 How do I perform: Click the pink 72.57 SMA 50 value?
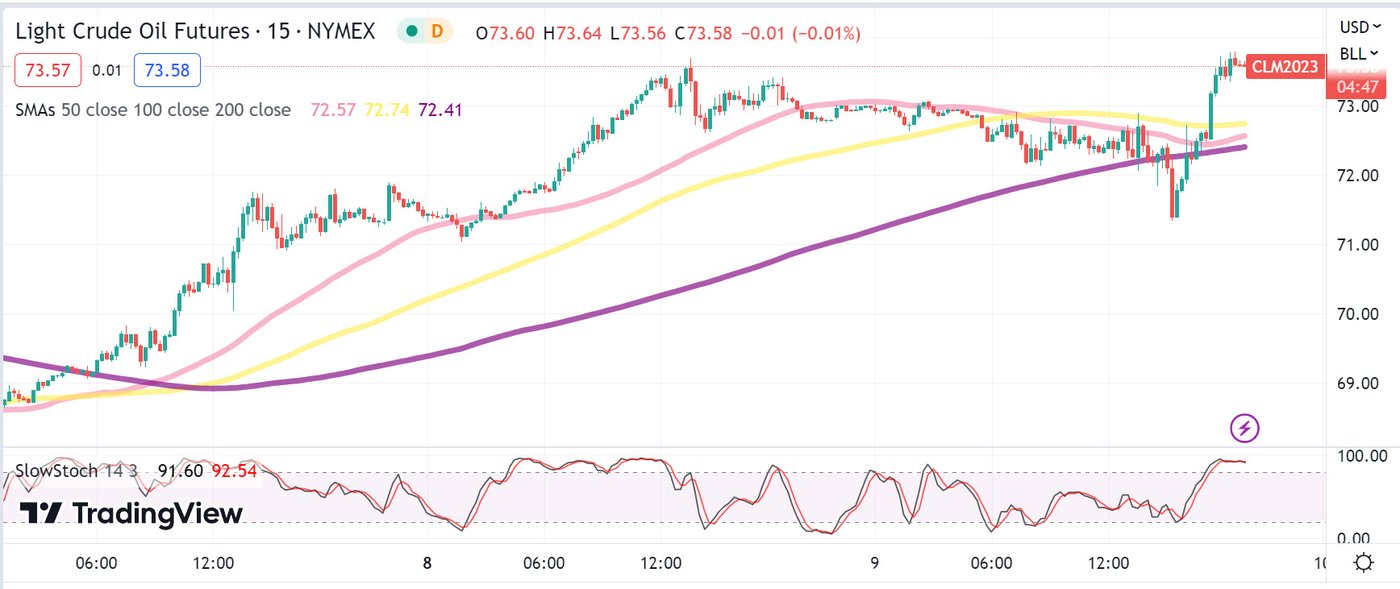334,110
